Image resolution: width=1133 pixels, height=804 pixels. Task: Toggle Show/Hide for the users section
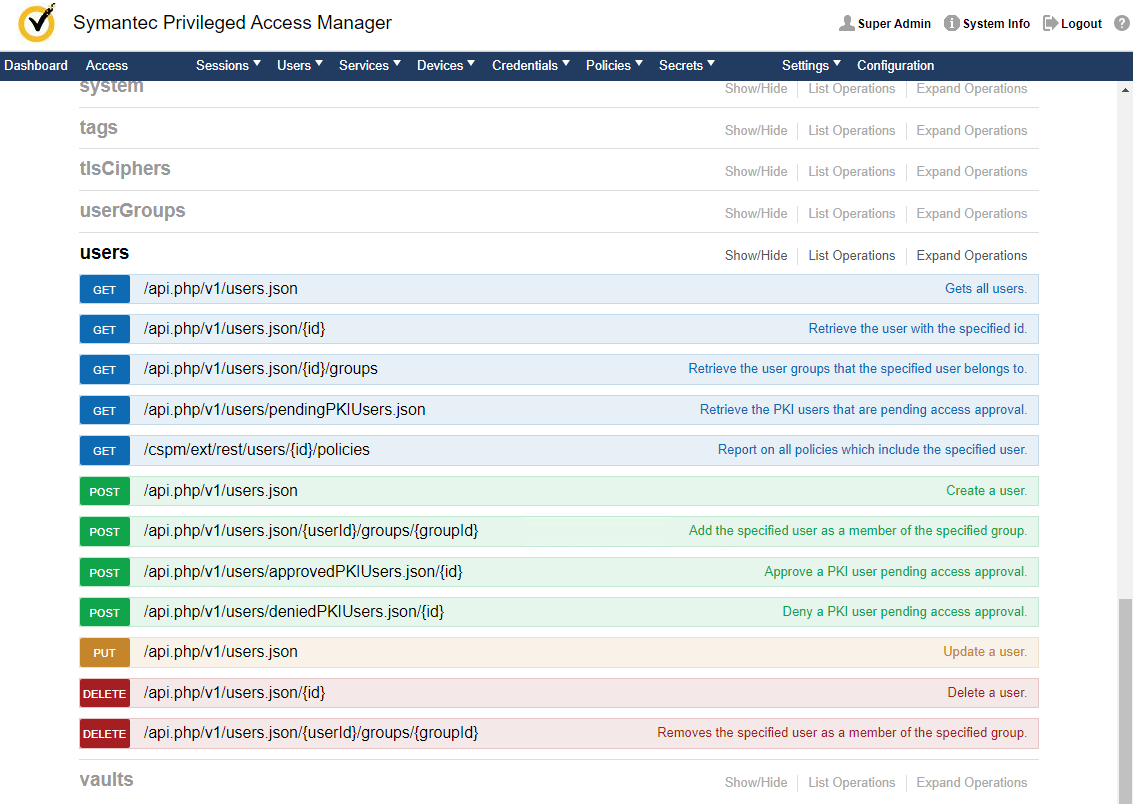tap(756, 255)
